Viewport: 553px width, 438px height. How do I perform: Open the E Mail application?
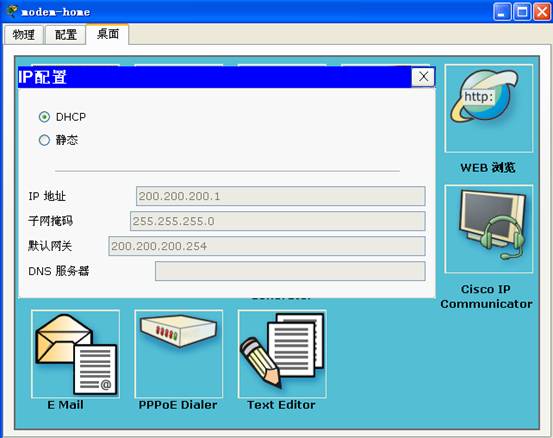(x=75, y=354)
